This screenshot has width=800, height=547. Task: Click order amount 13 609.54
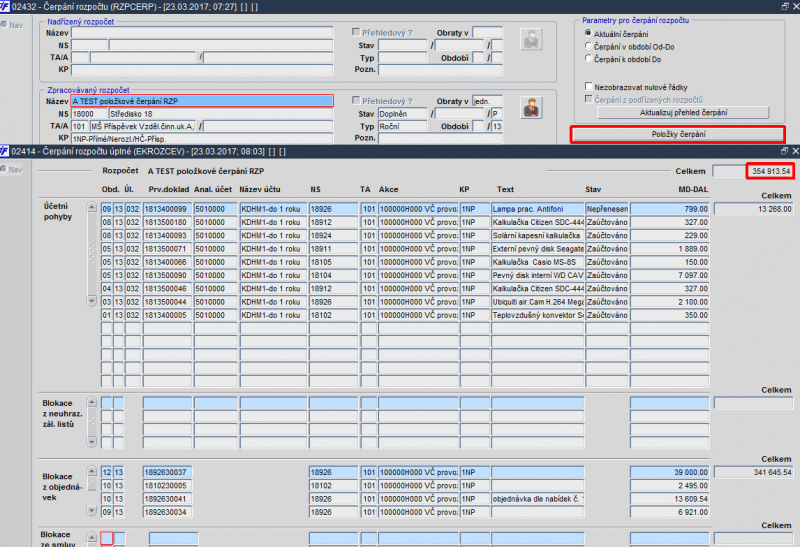click(669, 499)
